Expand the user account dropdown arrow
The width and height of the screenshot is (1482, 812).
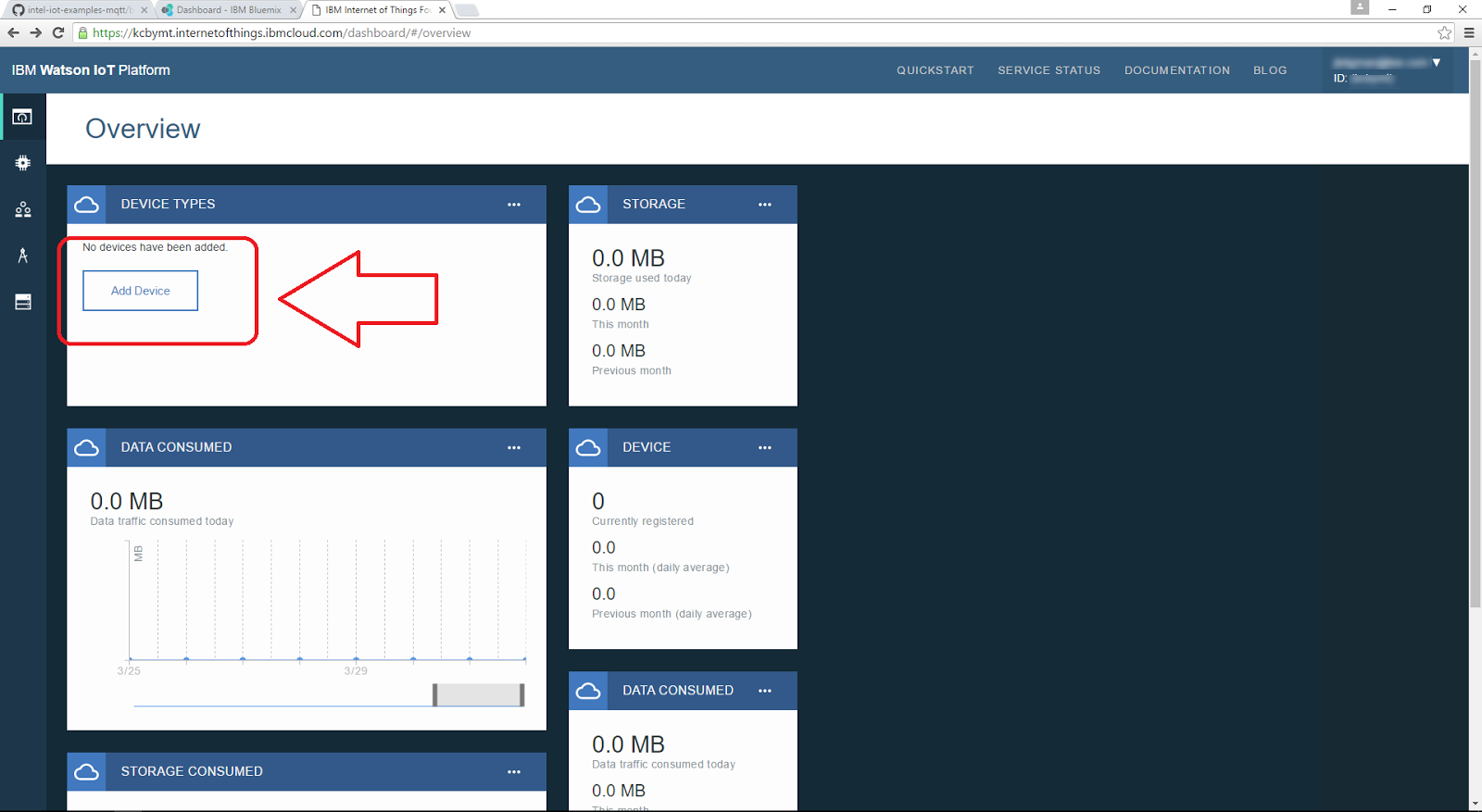coord(1437,63)
